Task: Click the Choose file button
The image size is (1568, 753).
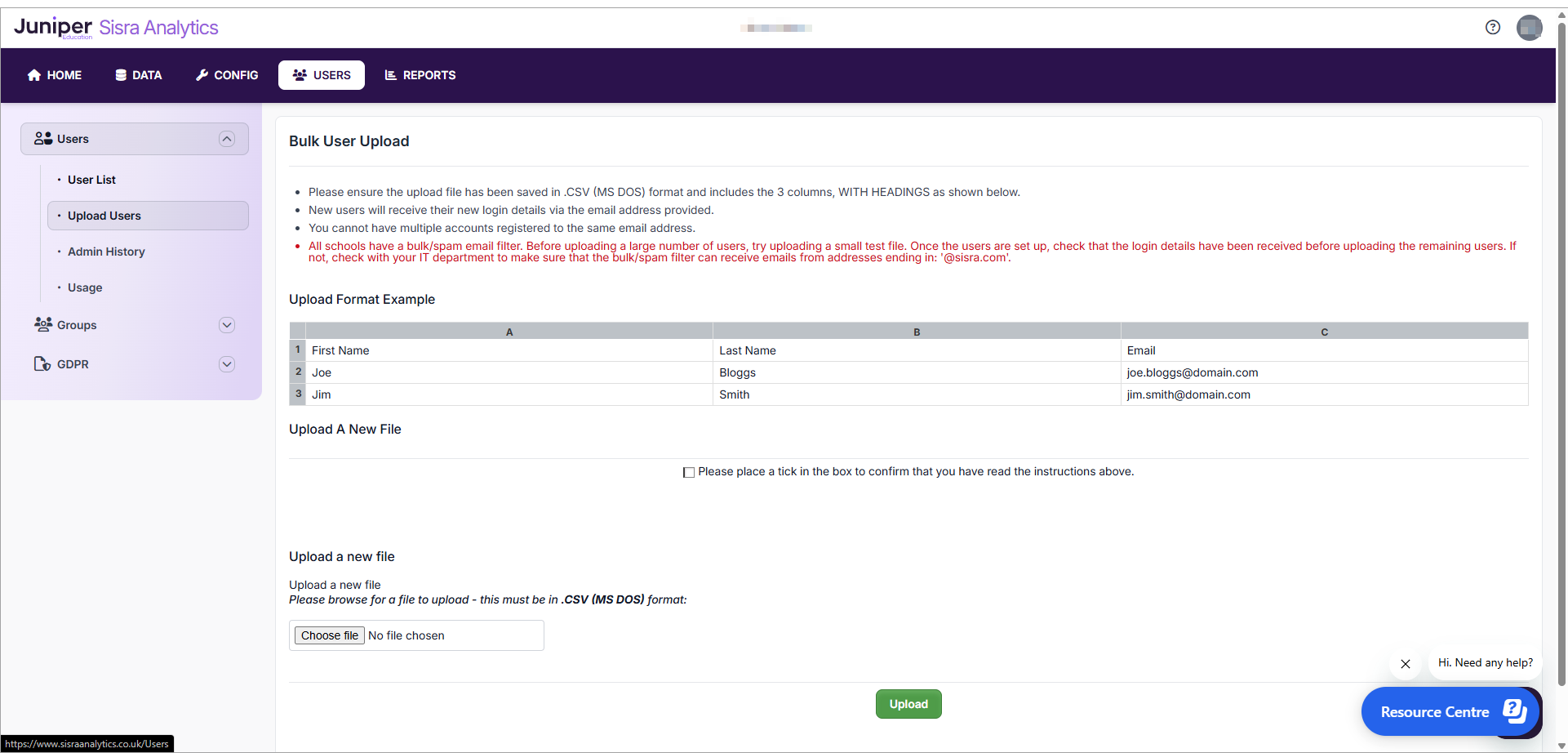Action: pos(329,635)
